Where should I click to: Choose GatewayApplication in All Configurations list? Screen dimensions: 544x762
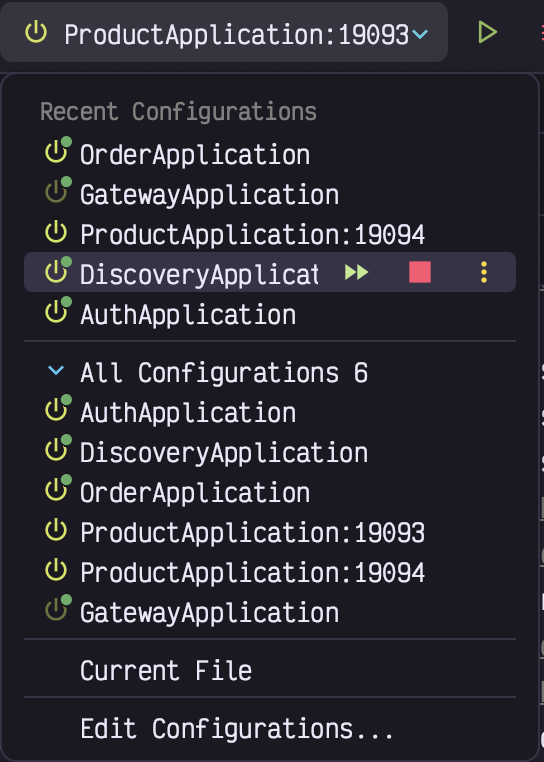[x=270, y=612]
